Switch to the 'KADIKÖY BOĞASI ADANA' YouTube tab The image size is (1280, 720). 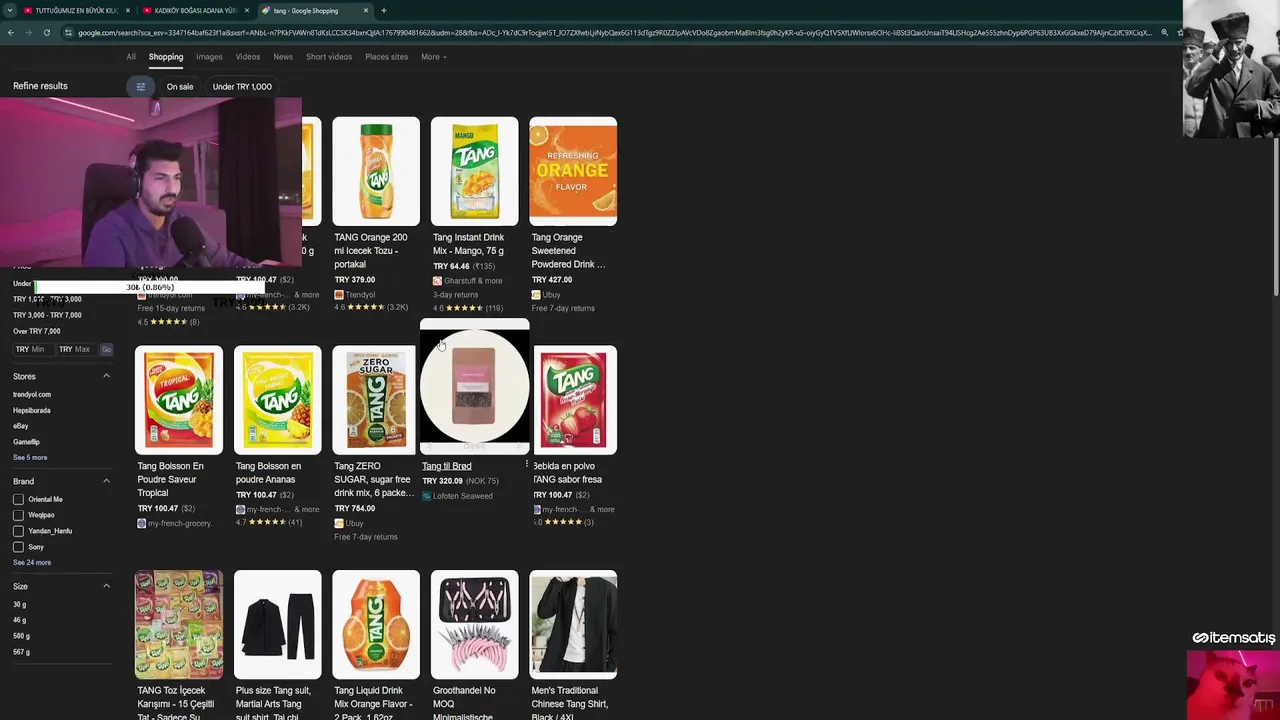coord(194,10)
